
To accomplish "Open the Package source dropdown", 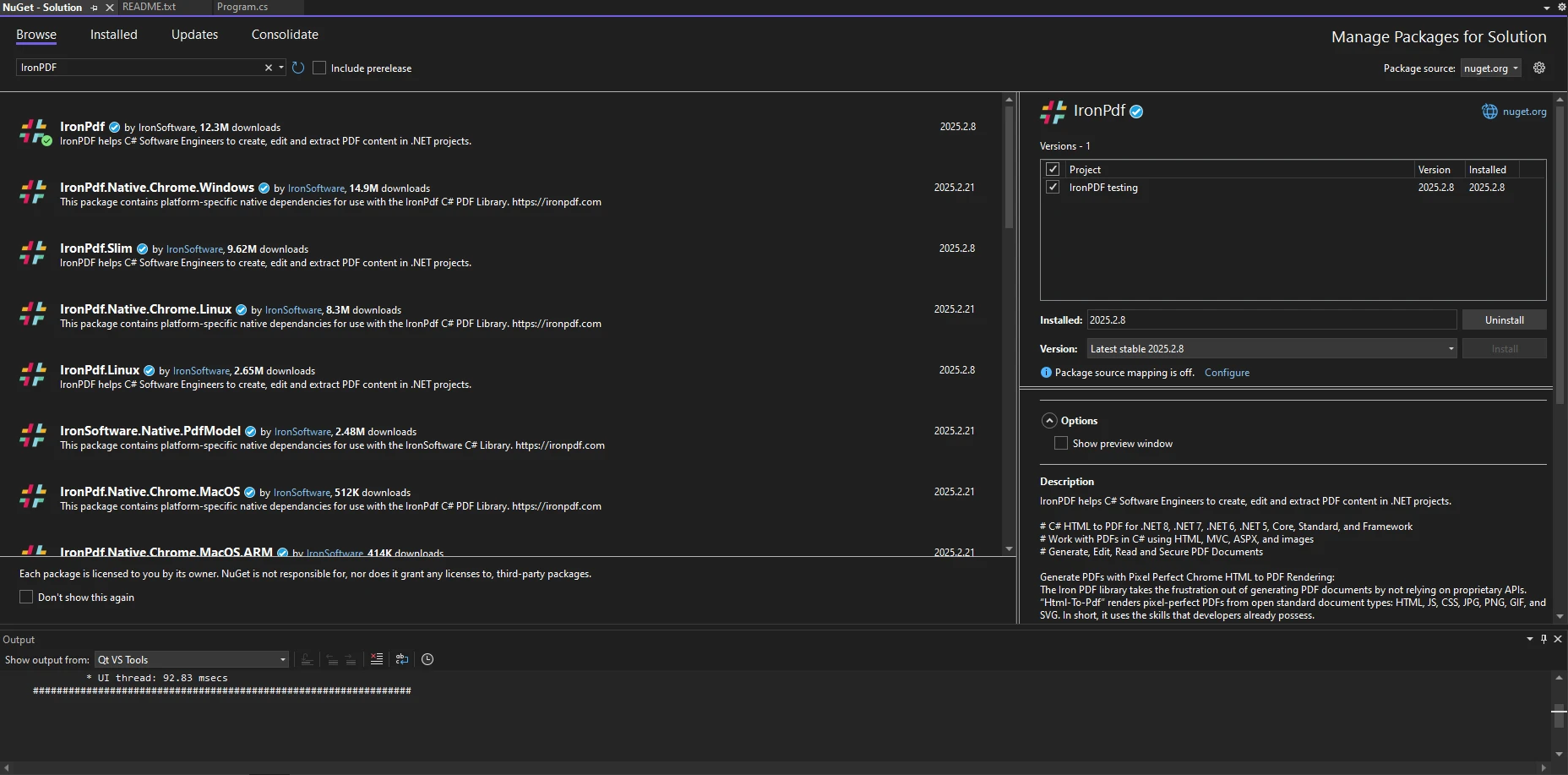I will coord(1490,68).
